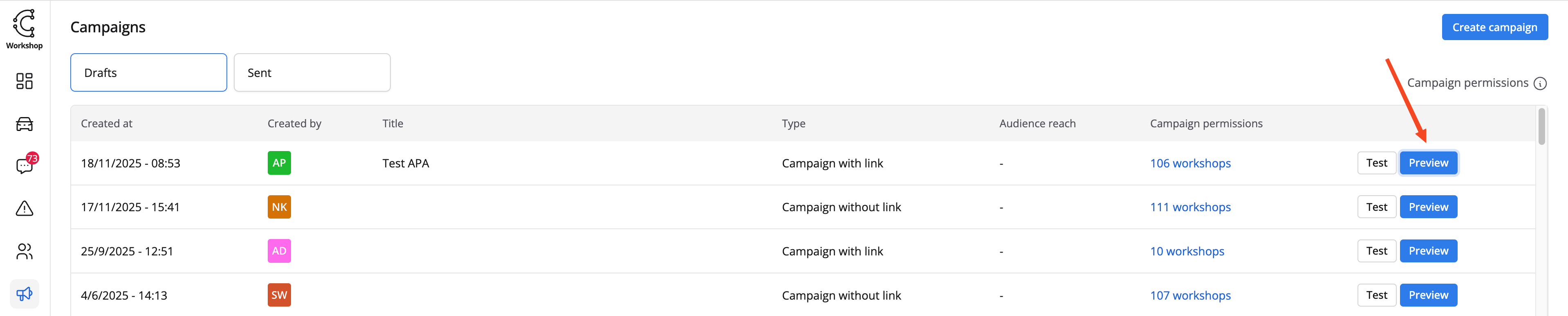This screenshot has width=1568, height=316.
Task: Select the megaphone campaigns icon
Action: 25,294
